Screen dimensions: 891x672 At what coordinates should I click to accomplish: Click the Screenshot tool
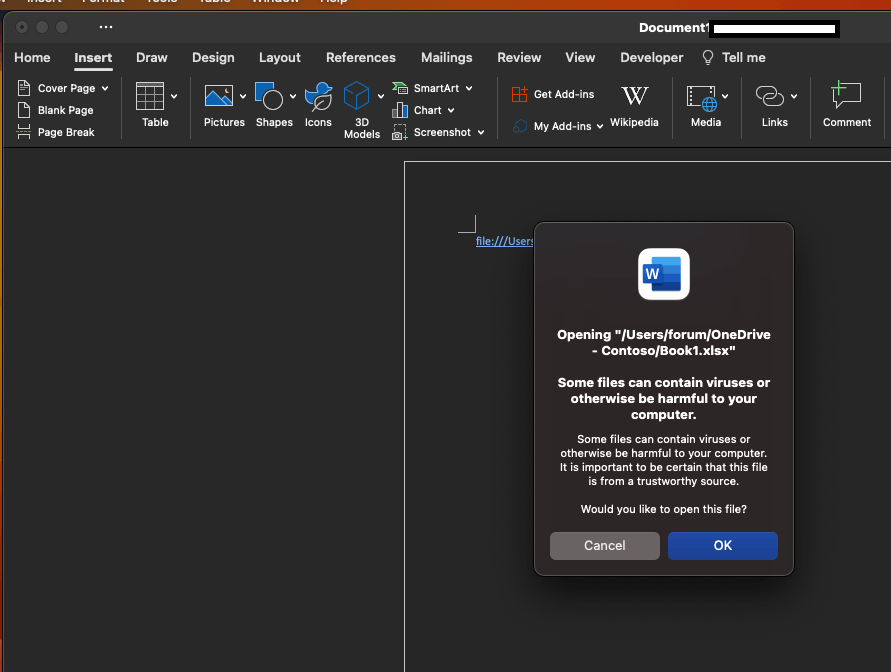[x=431, y=132]
